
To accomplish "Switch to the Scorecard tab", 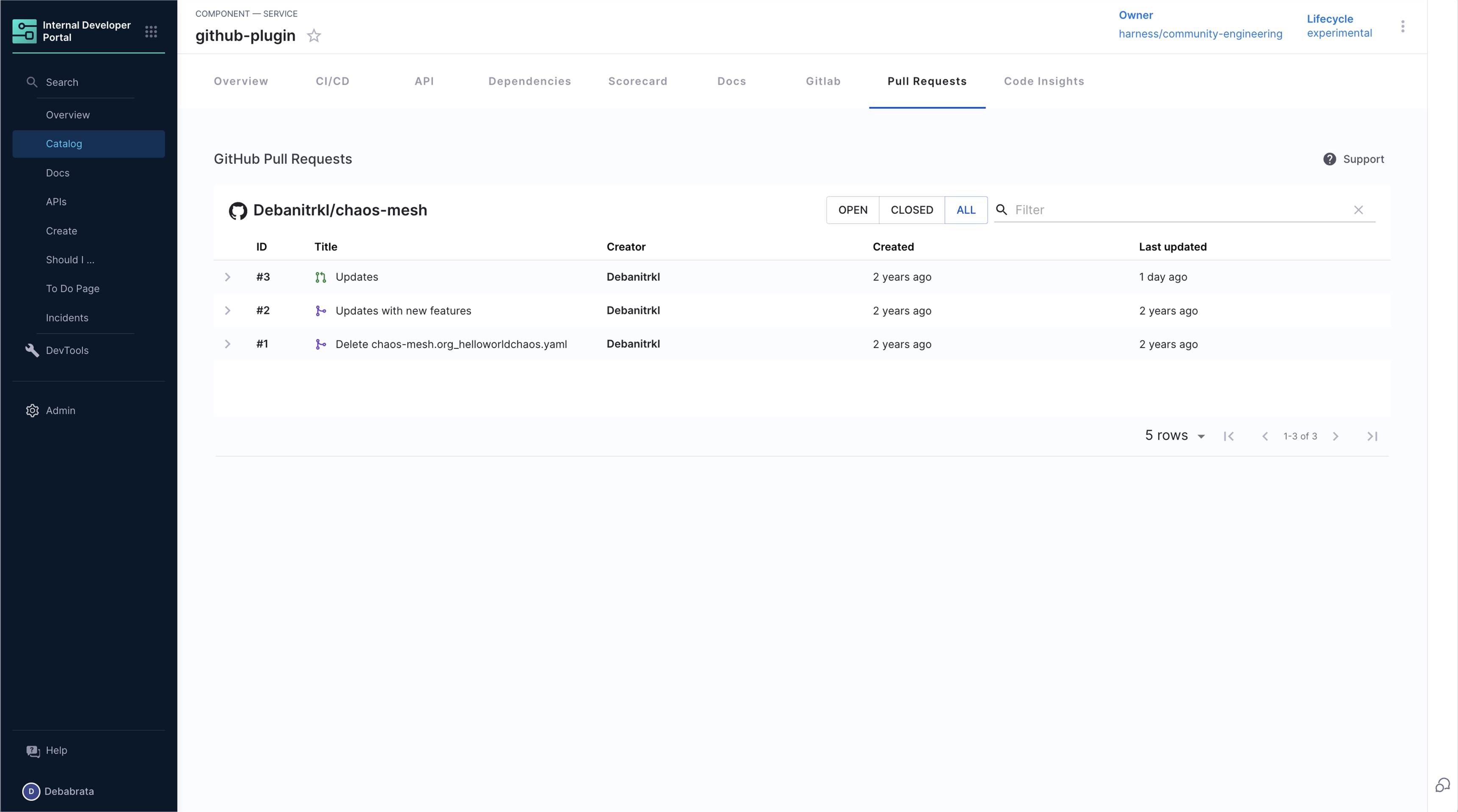I will (637, 81).
